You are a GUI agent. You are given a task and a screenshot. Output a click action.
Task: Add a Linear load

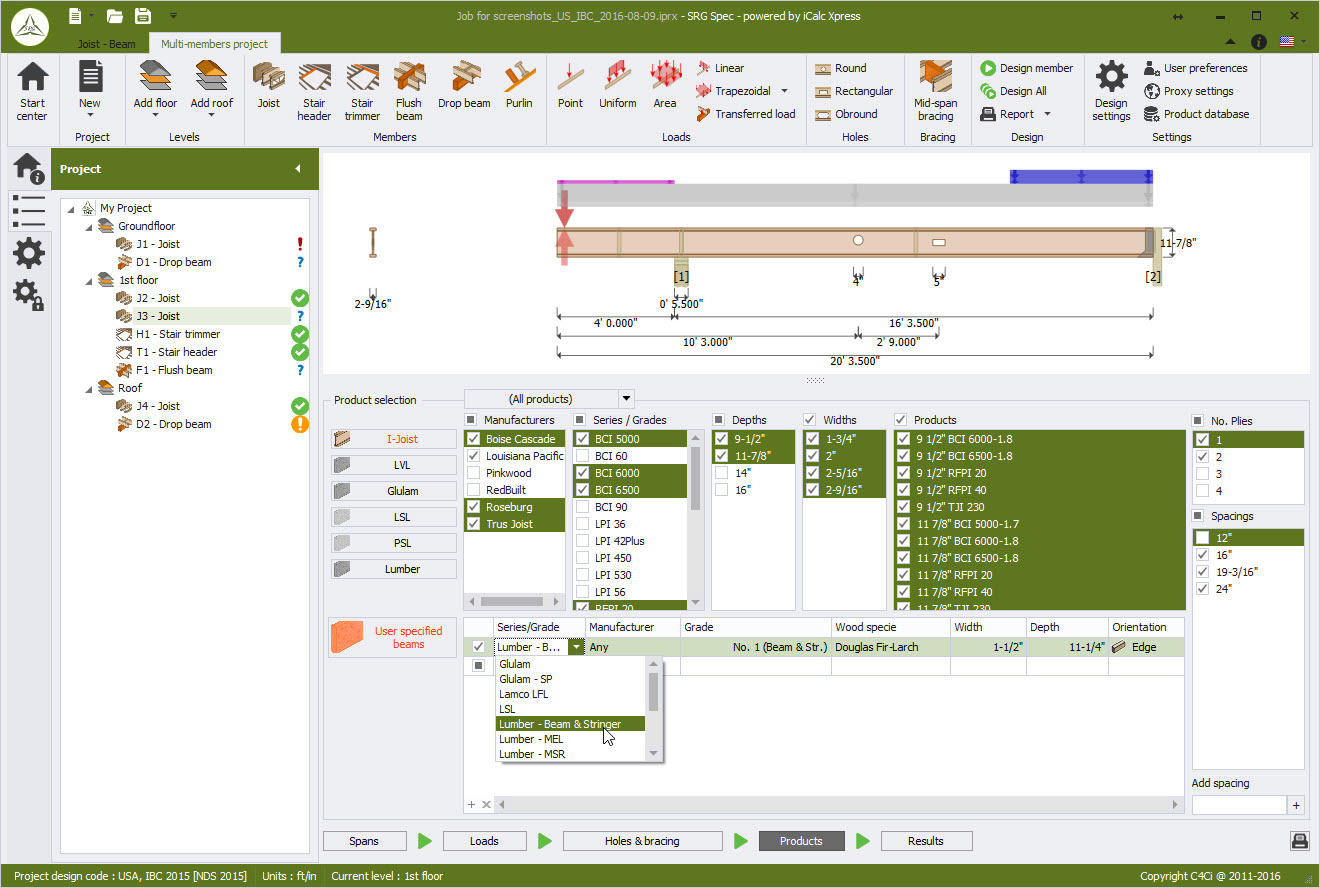click(720, 68)
